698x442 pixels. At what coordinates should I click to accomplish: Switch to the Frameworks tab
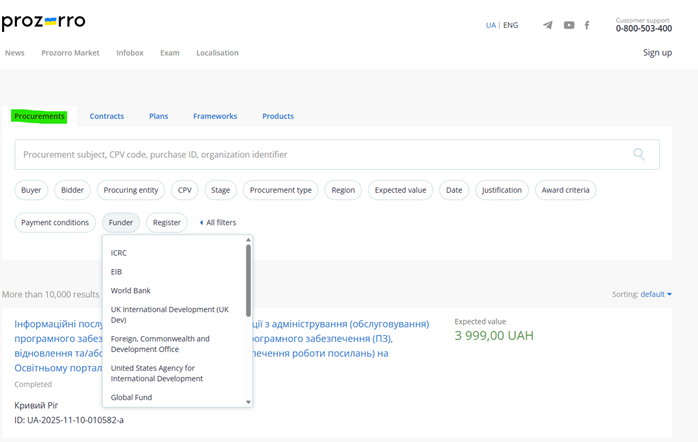[215, 116]
